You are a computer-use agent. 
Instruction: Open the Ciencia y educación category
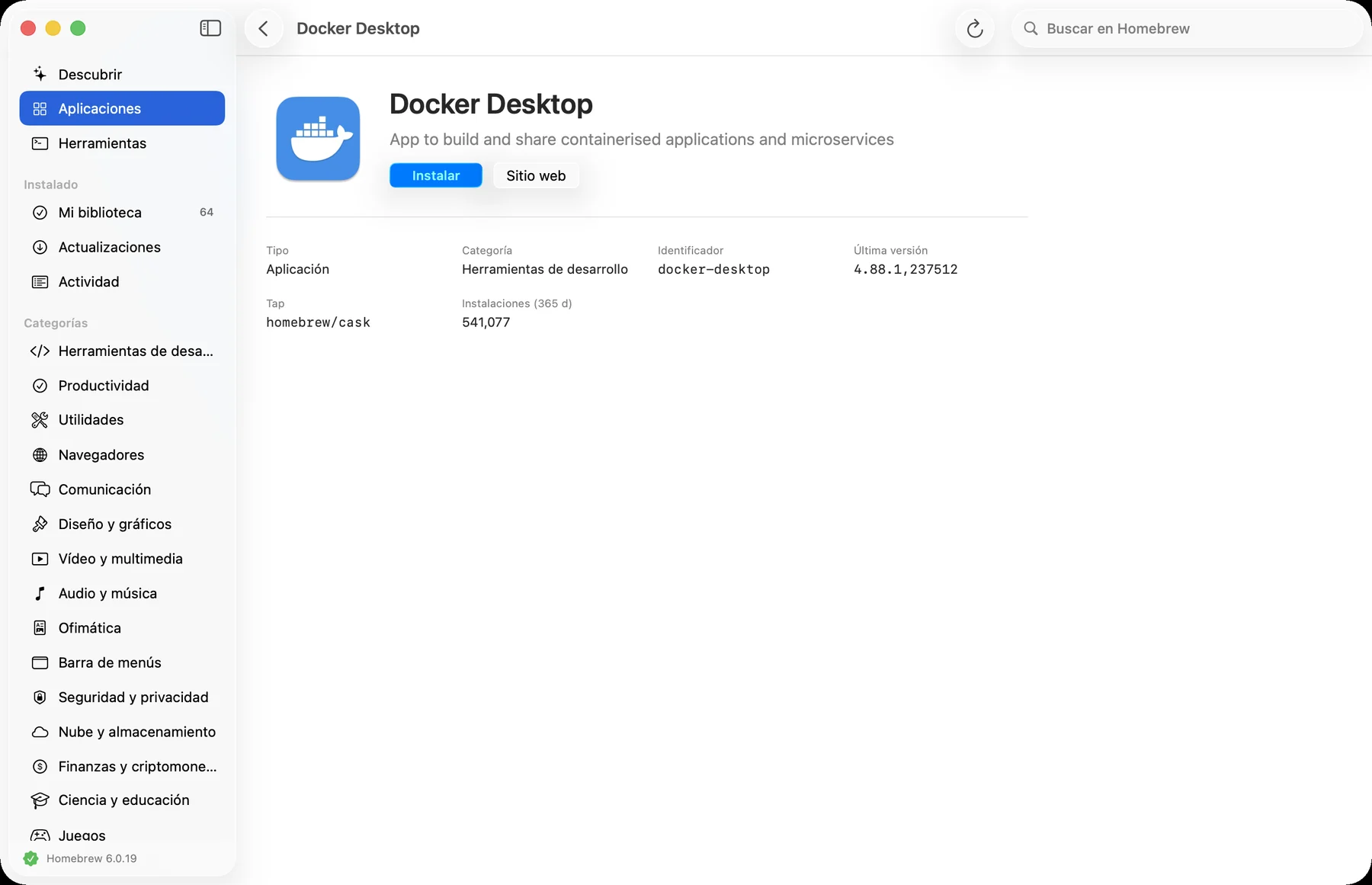tap(122, 800)
